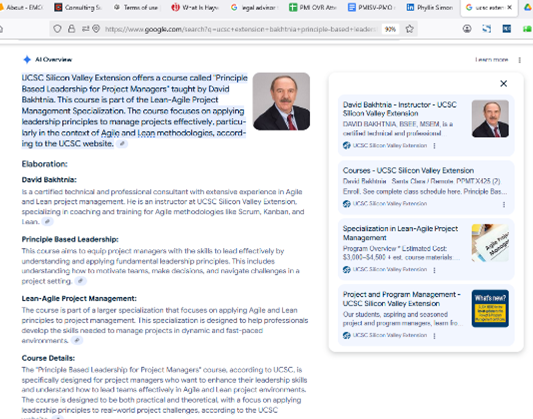Open the shield tracking protection icon

coord(57,29)
